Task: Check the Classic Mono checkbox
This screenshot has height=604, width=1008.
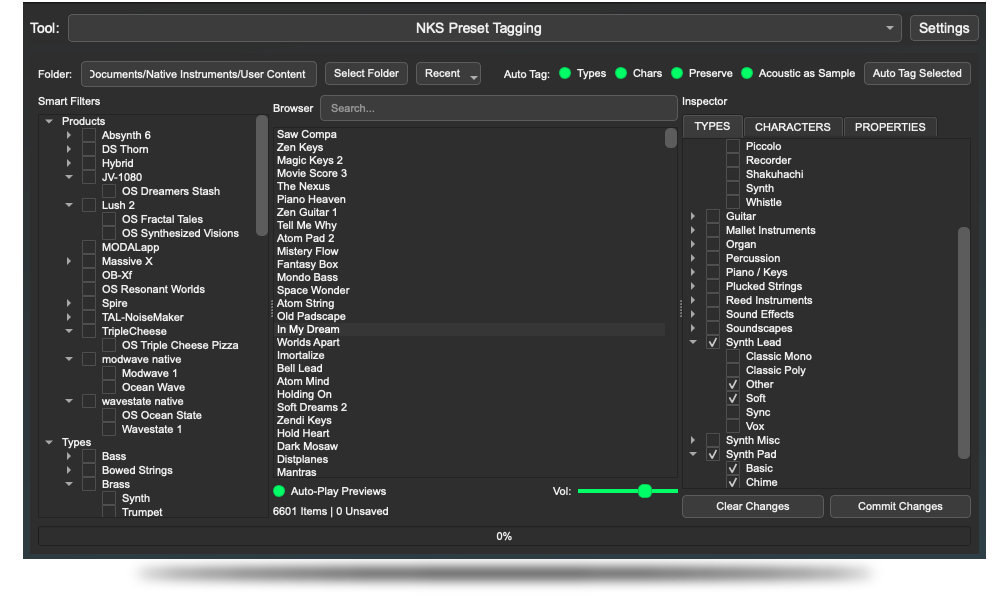Action: 733,356
